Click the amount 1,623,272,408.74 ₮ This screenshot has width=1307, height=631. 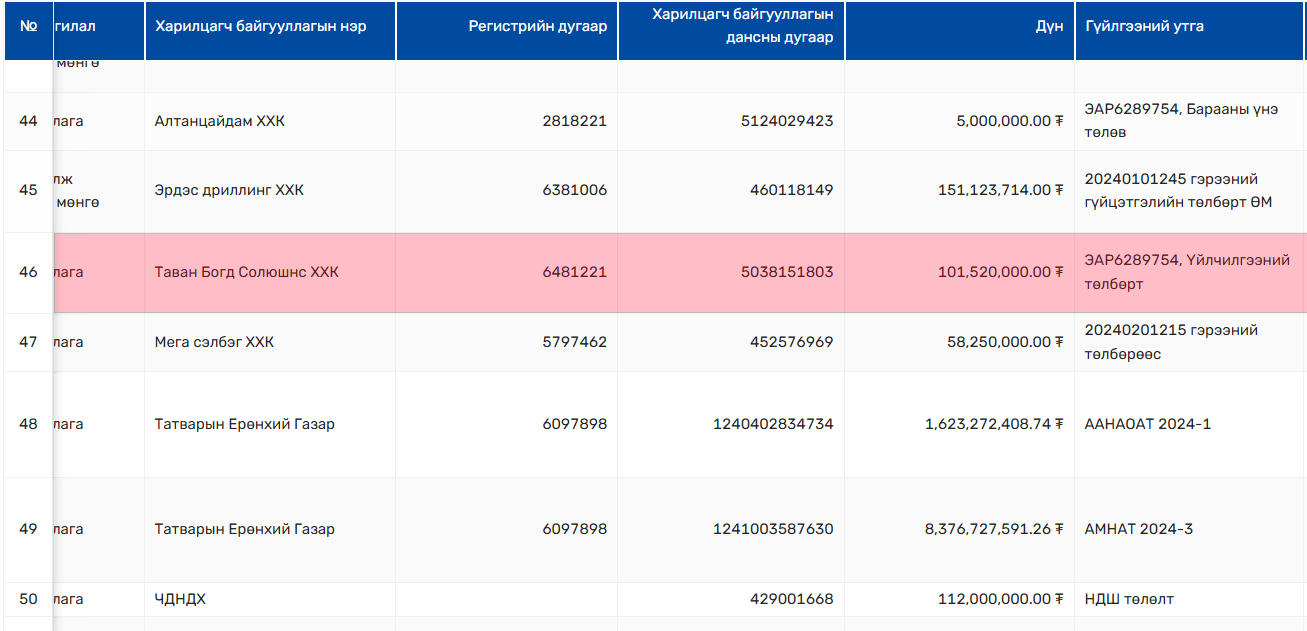pos(994,424)
